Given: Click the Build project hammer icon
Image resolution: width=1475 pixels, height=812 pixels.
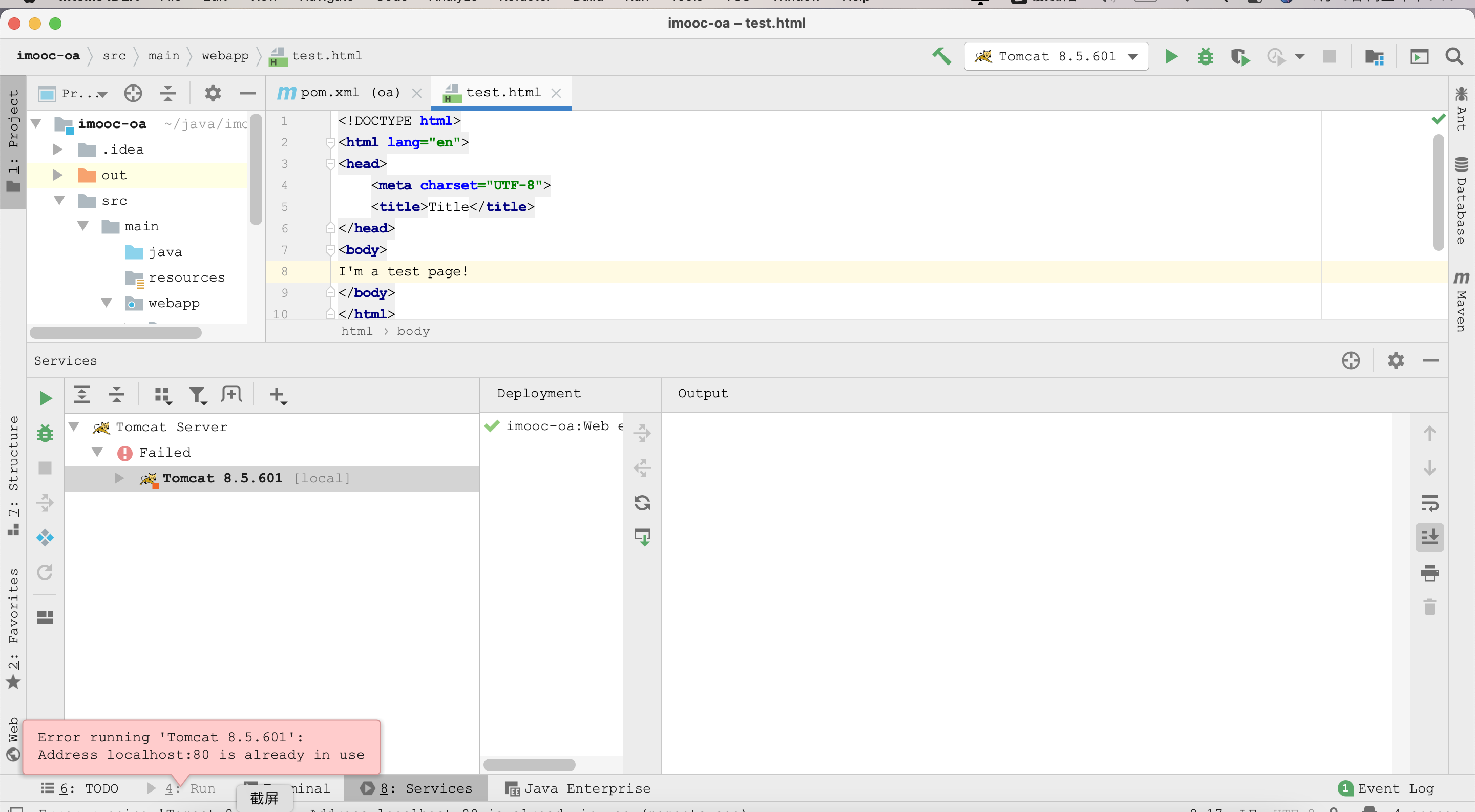Looking at the screenshot, I should coord(941,56).
